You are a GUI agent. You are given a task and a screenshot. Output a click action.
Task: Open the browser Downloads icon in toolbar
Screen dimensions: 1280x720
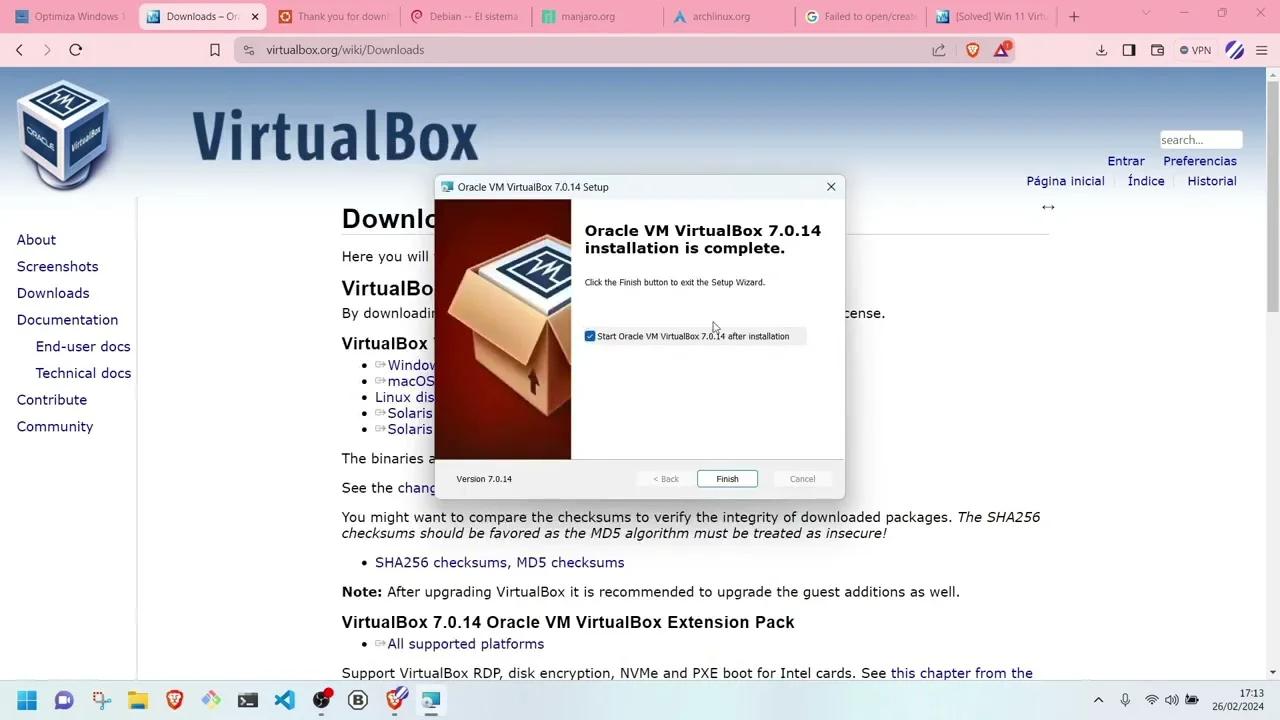[x=1102, y=50]
